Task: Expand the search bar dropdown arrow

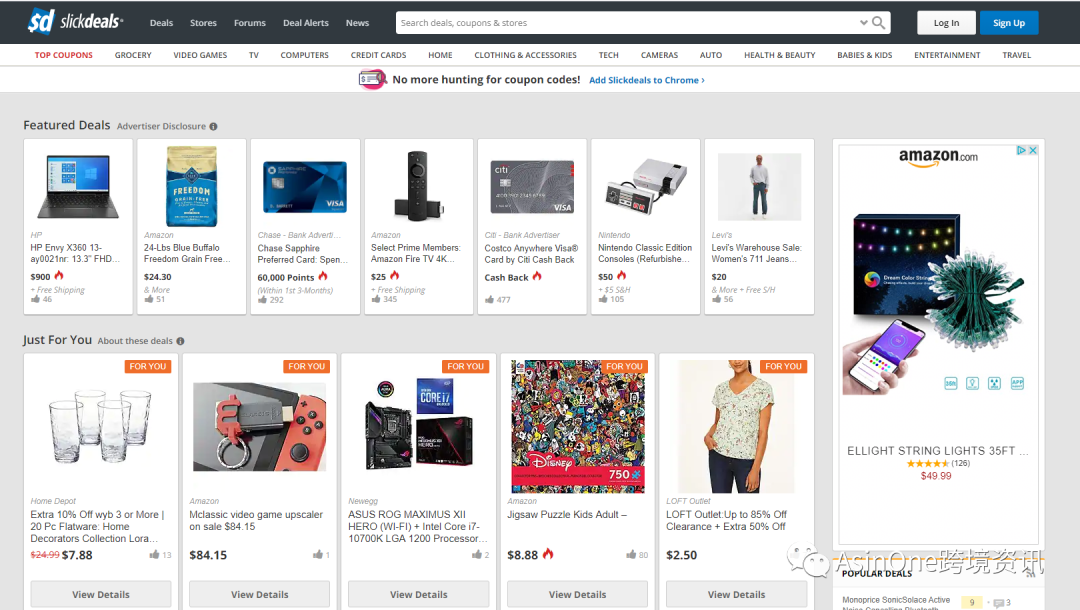Action: tap(864, 23)
